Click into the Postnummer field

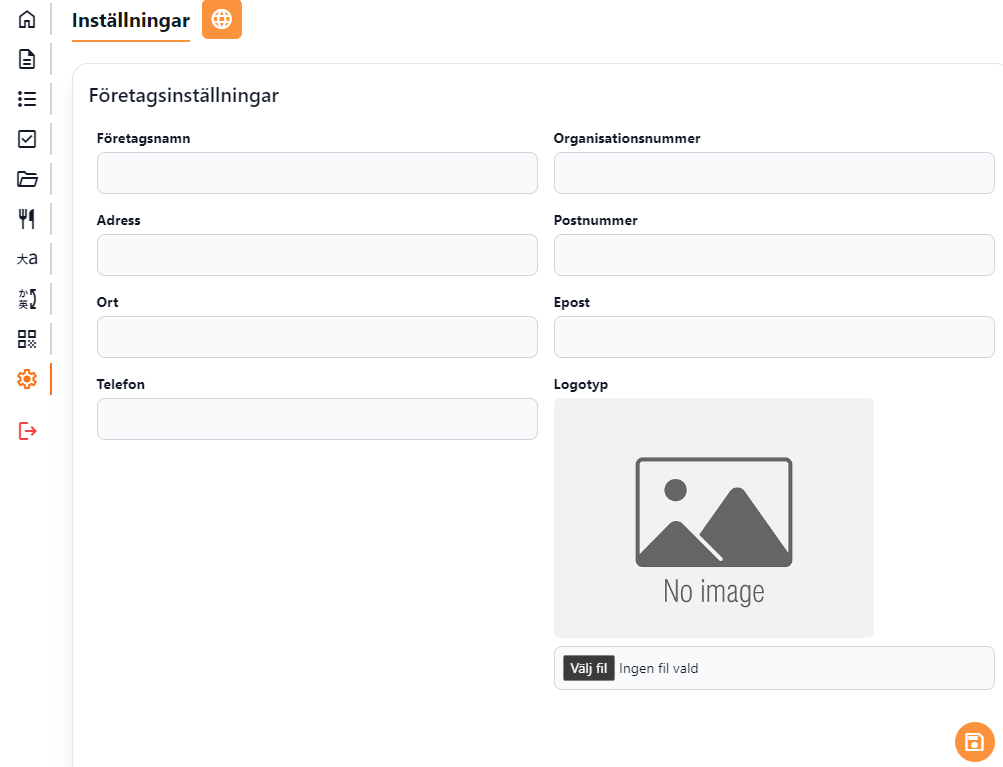774,255
